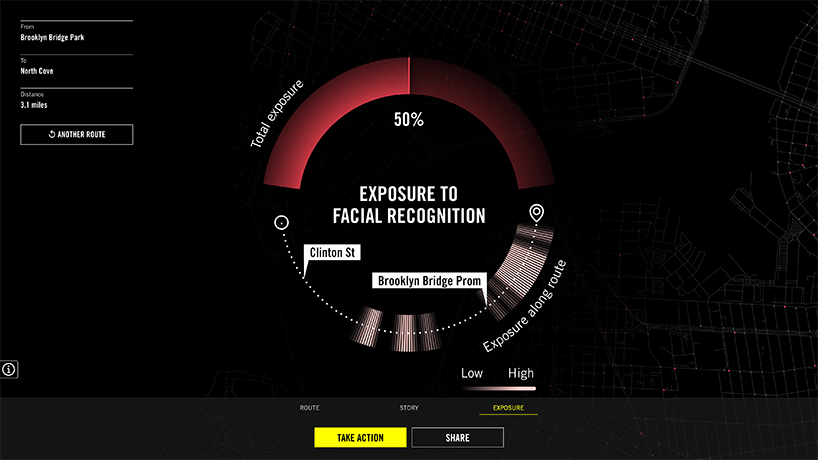Image resolution: width=818 pixels, height=460 pixels.
Task: Click the yellow Take Action button
Action: click(x=360, y=437)
